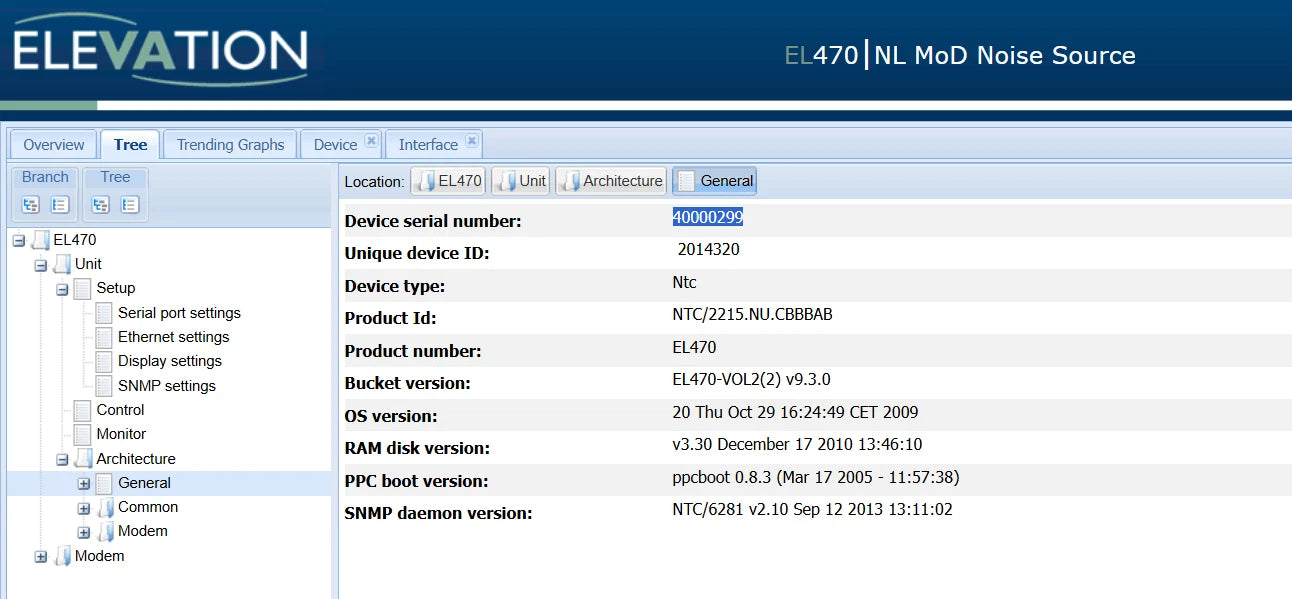Click the ELEVATION logo
This screenshot has width=1292, height=599.
[x=160, y=50]
